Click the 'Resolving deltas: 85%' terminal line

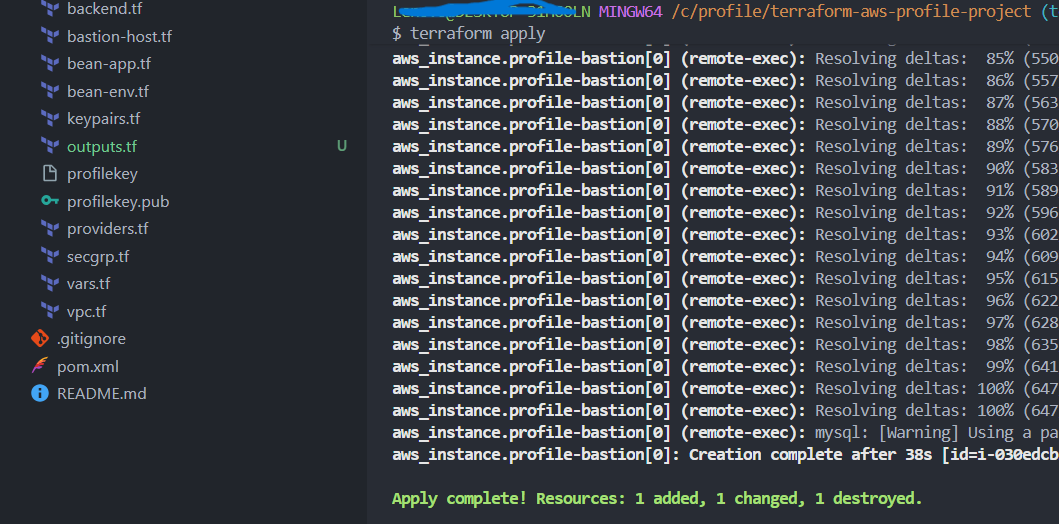725,59
